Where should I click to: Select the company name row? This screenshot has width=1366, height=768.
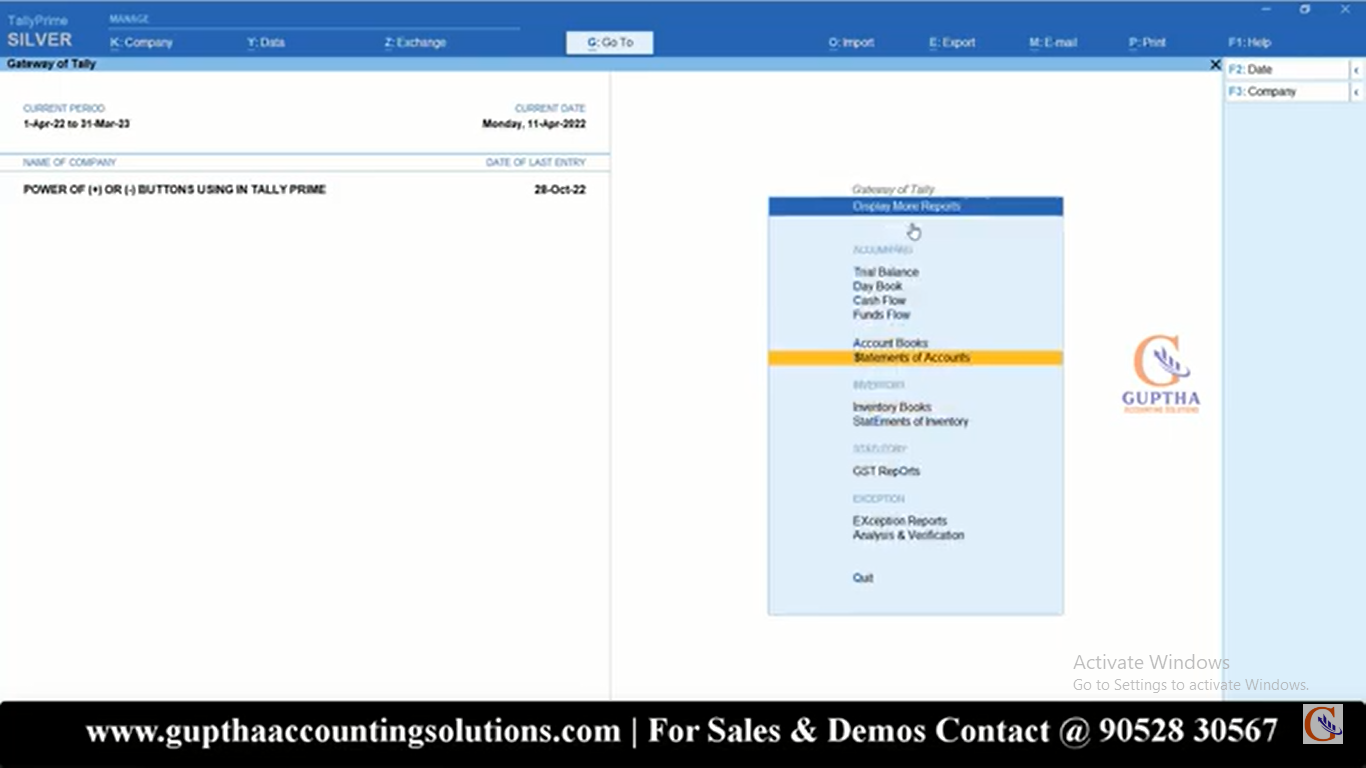pyautogui.click(x=305, y=189)
